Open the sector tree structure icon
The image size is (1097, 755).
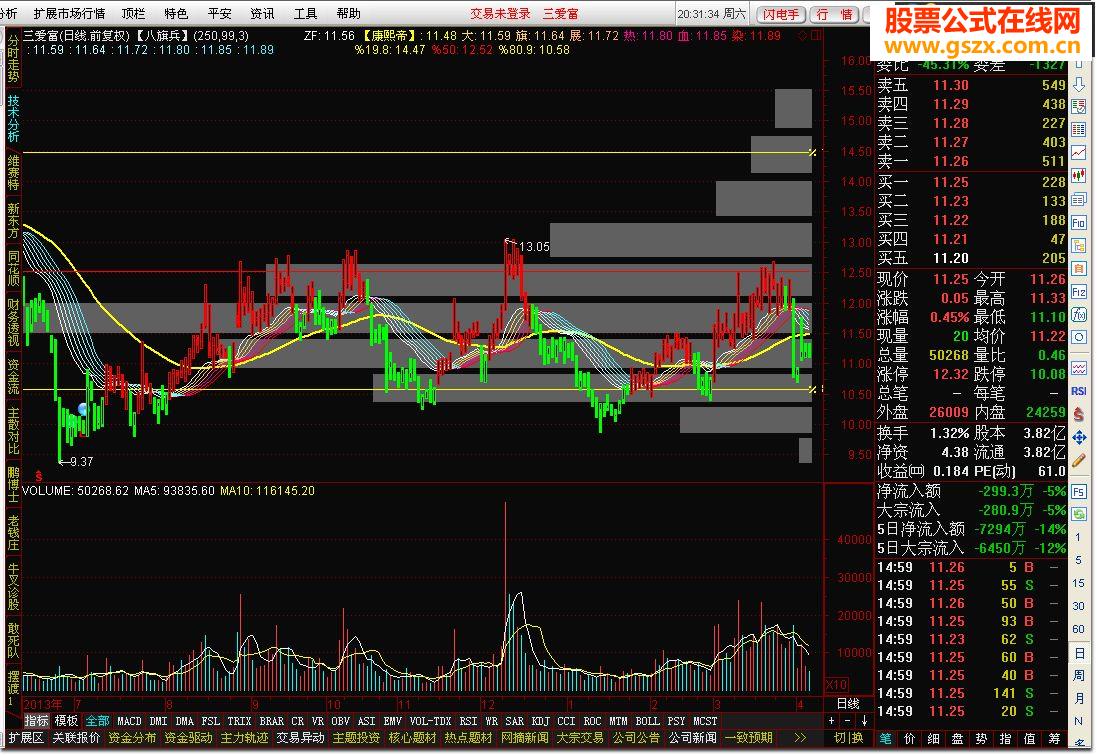point(1079,246)
